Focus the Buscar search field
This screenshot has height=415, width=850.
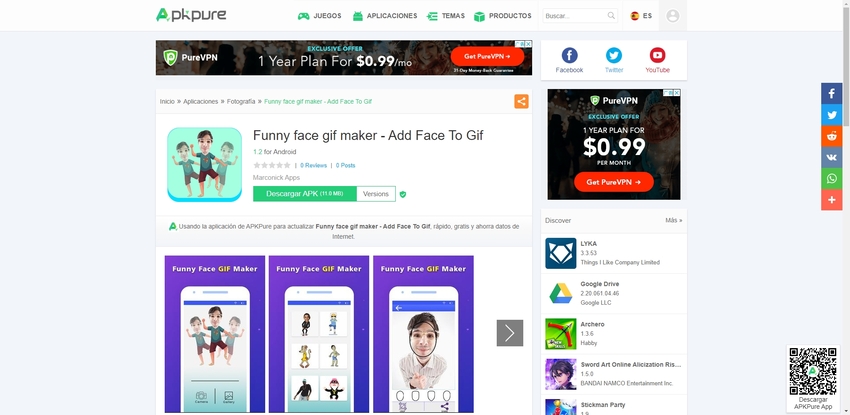coord(575,16)
